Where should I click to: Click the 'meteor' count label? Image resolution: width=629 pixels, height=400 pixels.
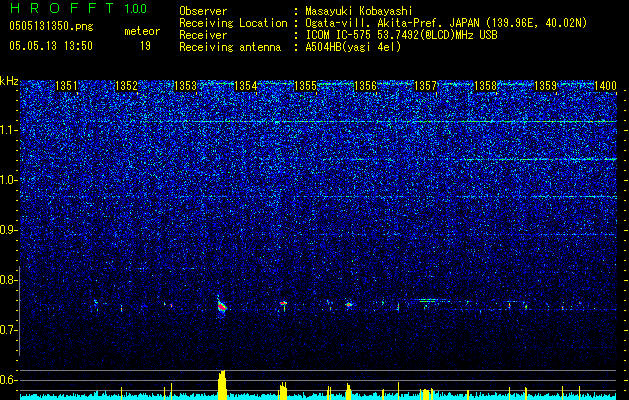pyautogui.click(x=142, y=31)
